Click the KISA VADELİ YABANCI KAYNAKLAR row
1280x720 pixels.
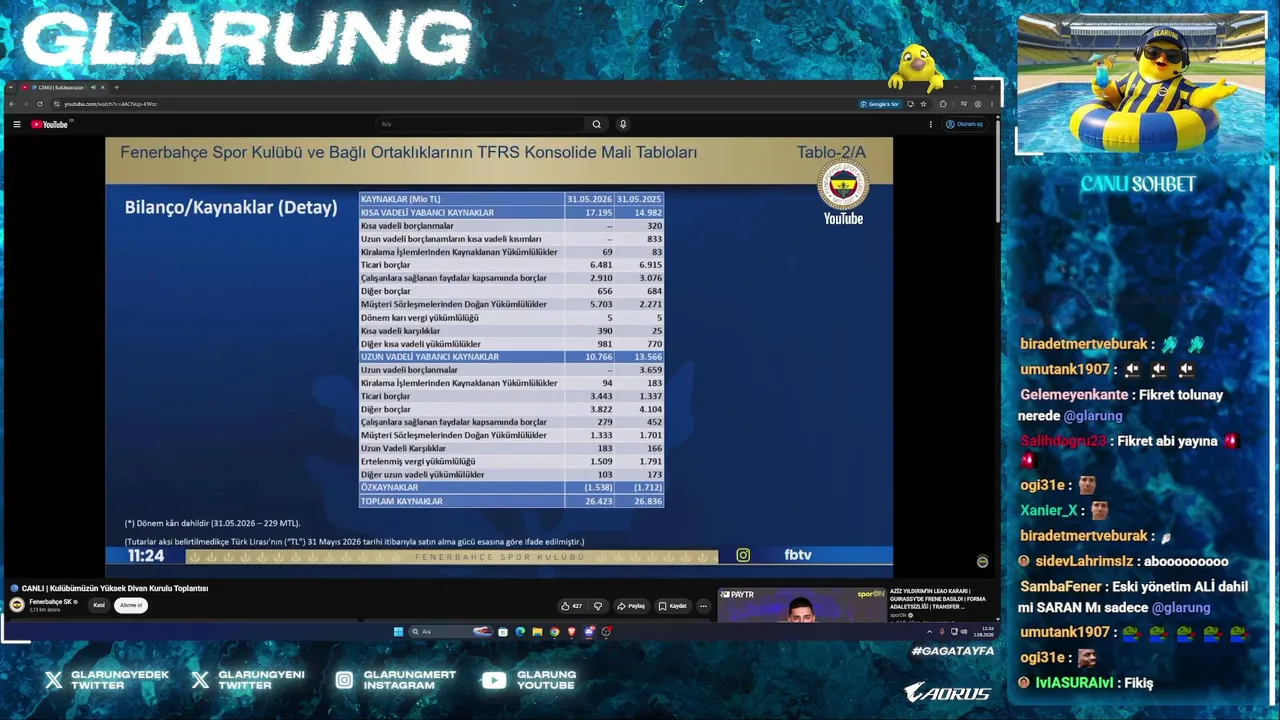[x=511, y=213]
